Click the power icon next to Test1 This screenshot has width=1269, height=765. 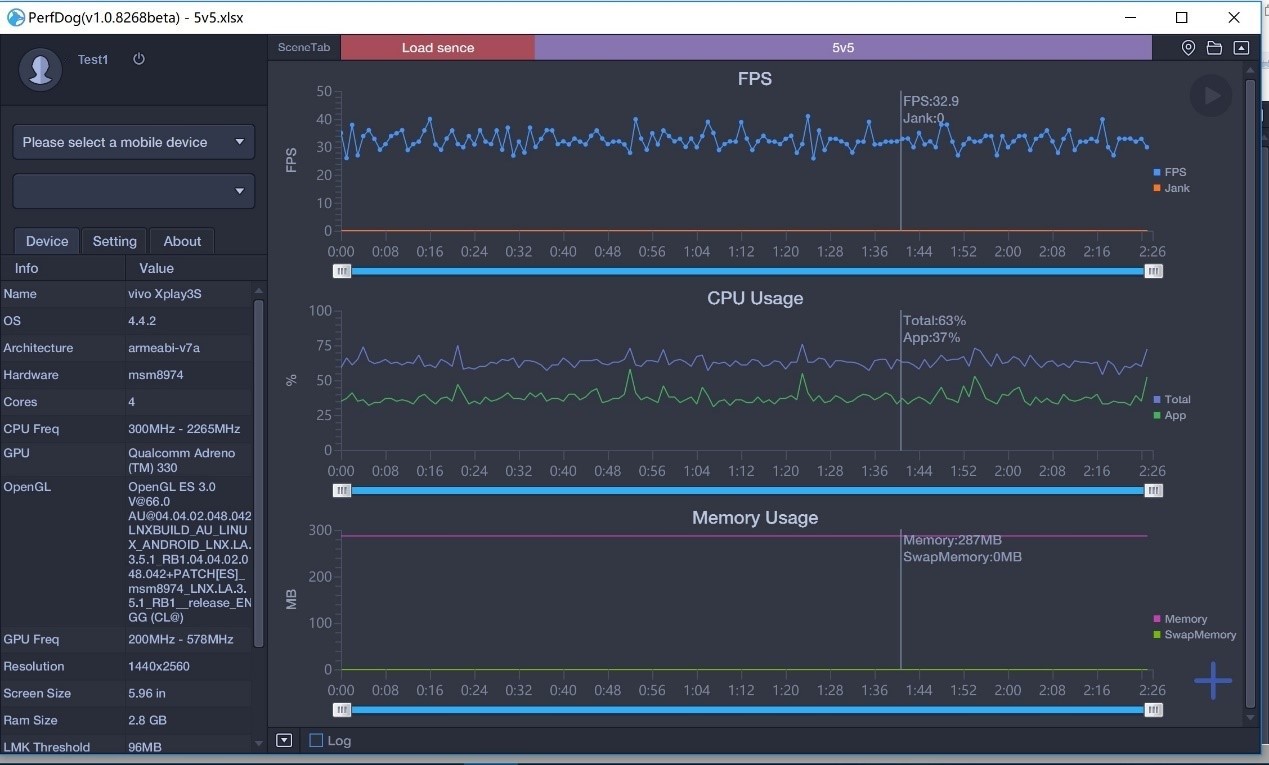[x=138, y=59]
